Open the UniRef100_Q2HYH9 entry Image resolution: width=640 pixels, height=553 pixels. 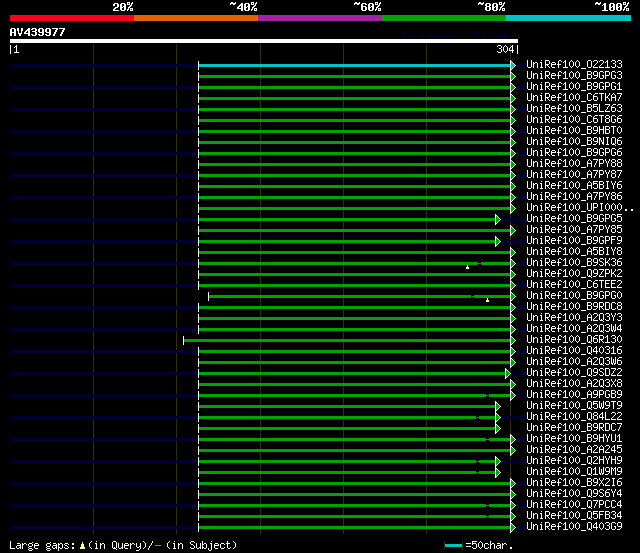pyautogui.click(x=574, y=461)
